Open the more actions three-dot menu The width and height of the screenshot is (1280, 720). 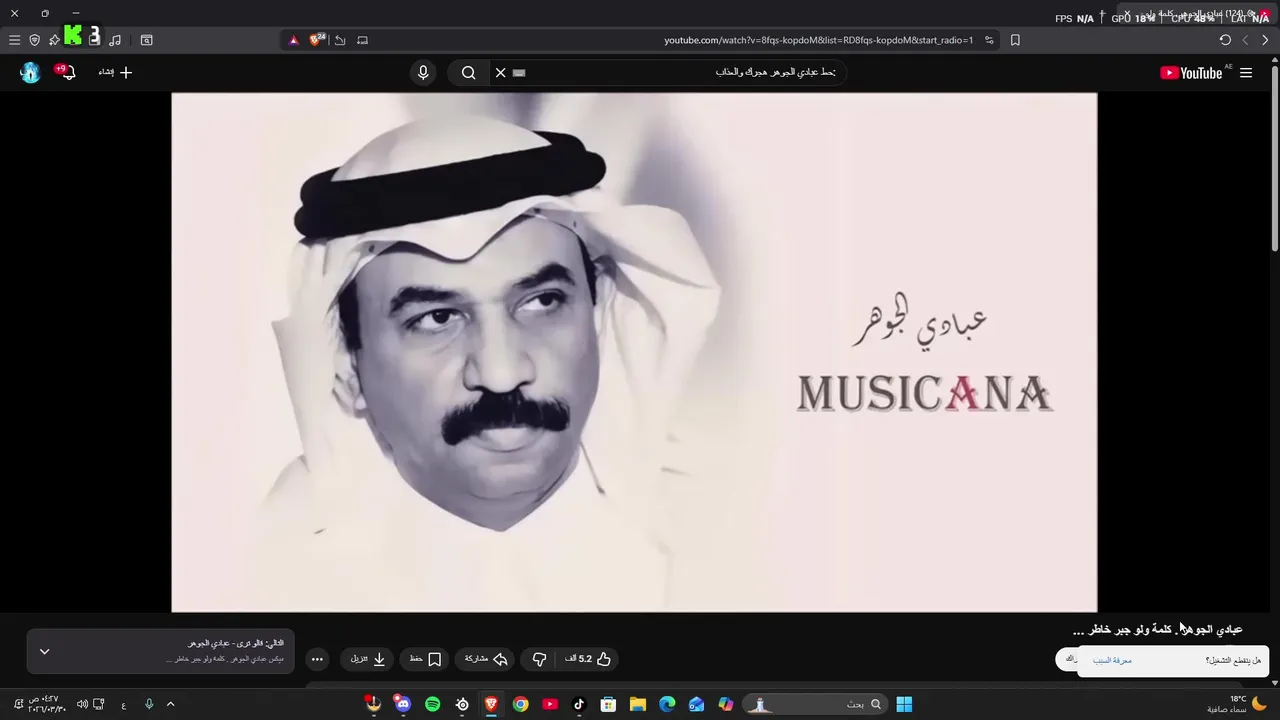point(317,659)
